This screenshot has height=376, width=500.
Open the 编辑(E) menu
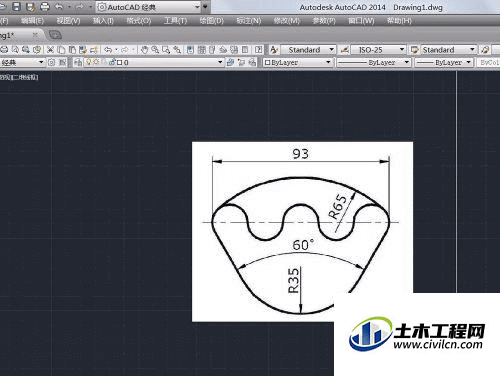pos(32,21)
